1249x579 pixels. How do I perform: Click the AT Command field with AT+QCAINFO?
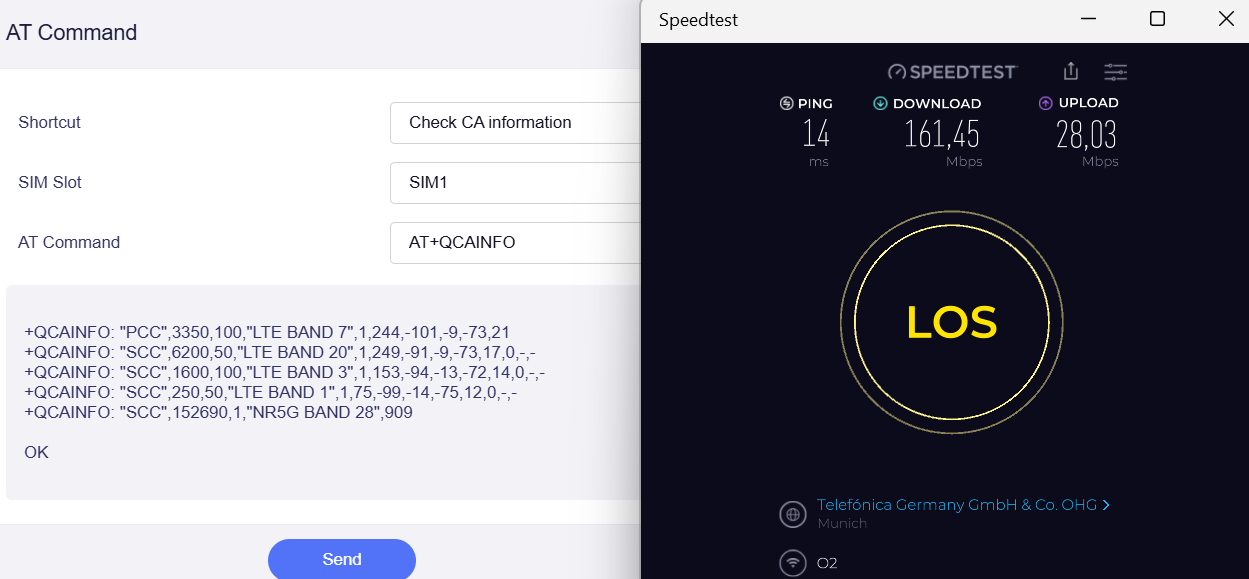pyautogui.click(x=514, y=242)
